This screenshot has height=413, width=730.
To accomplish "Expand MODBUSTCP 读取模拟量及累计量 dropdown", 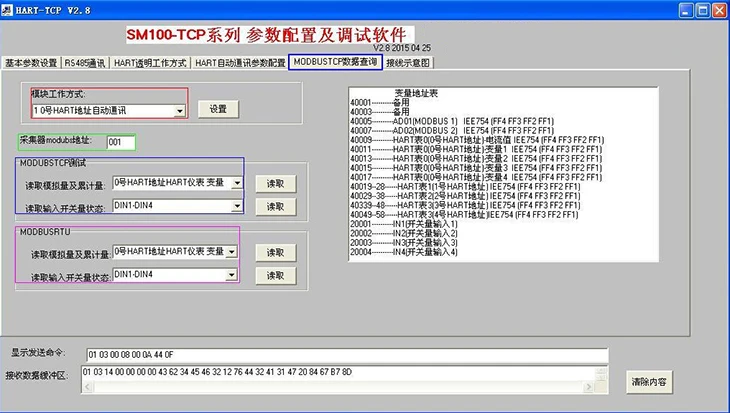I will coord(237,183).
